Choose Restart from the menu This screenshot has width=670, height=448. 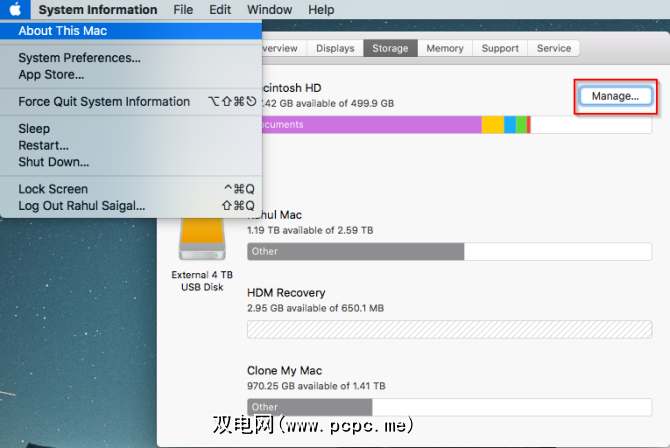pyautogui.click(x=44, y=145)
